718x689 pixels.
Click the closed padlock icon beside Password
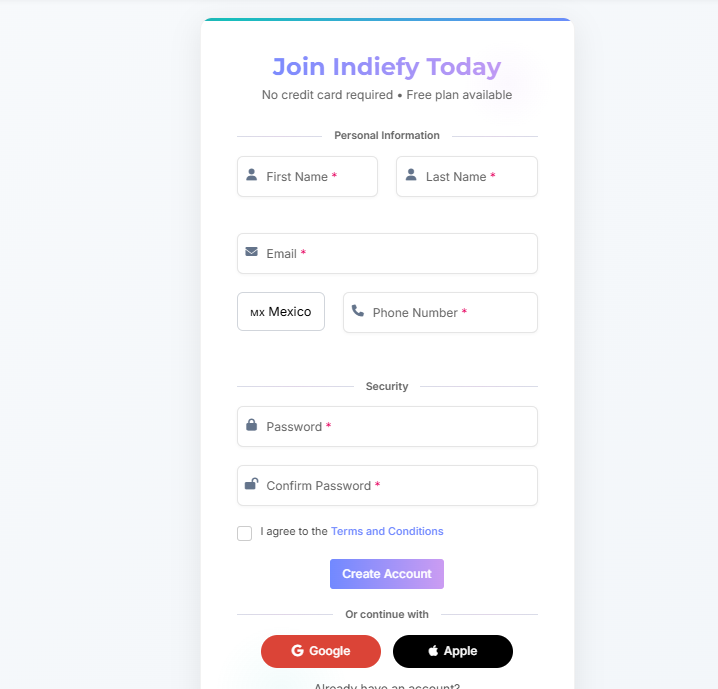(x=251, y=425)
